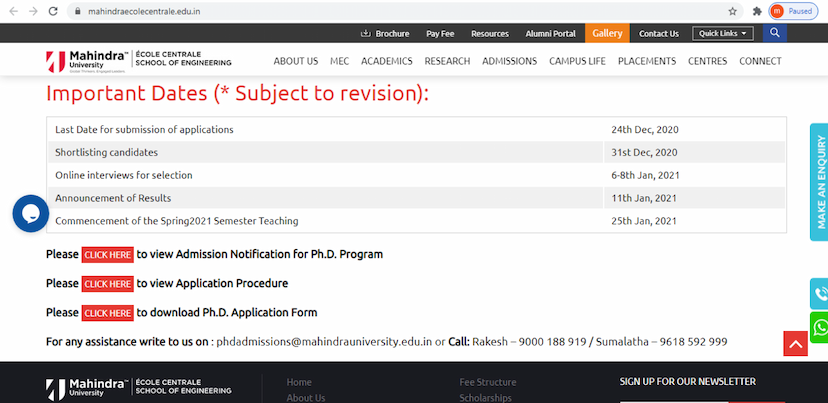Expand the Quick Links dropdown
828x403 pixels.
click(723, 33)
